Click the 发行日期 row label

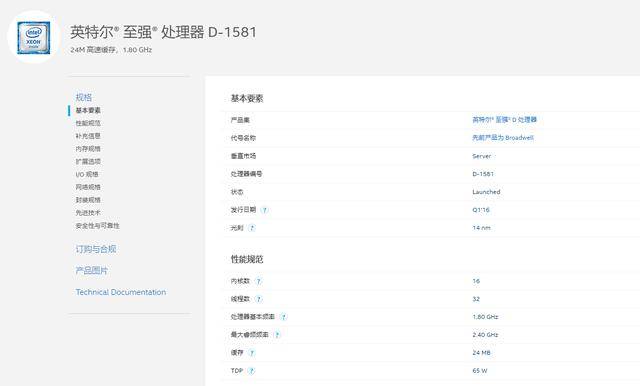(x=243, y=210)
